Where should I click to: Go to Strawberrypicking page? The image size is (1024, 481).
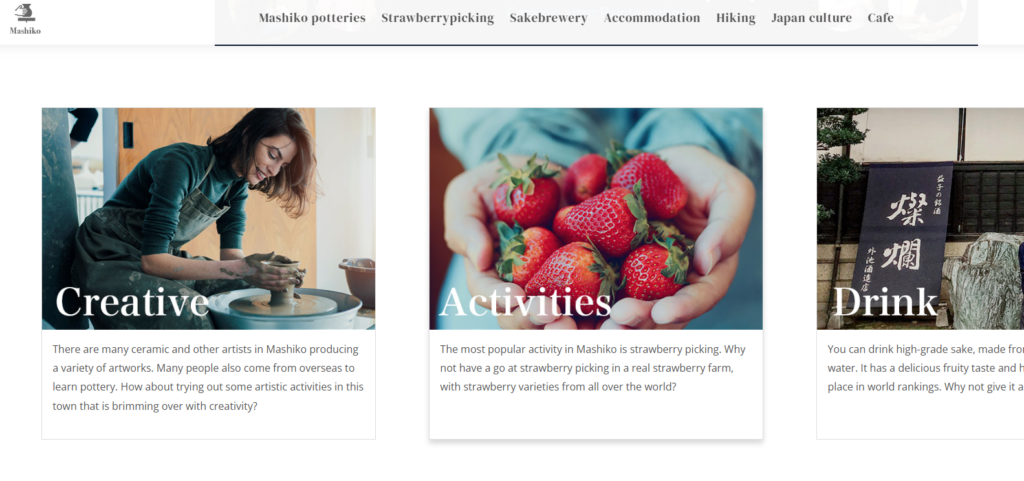click(x=438, y=18)
